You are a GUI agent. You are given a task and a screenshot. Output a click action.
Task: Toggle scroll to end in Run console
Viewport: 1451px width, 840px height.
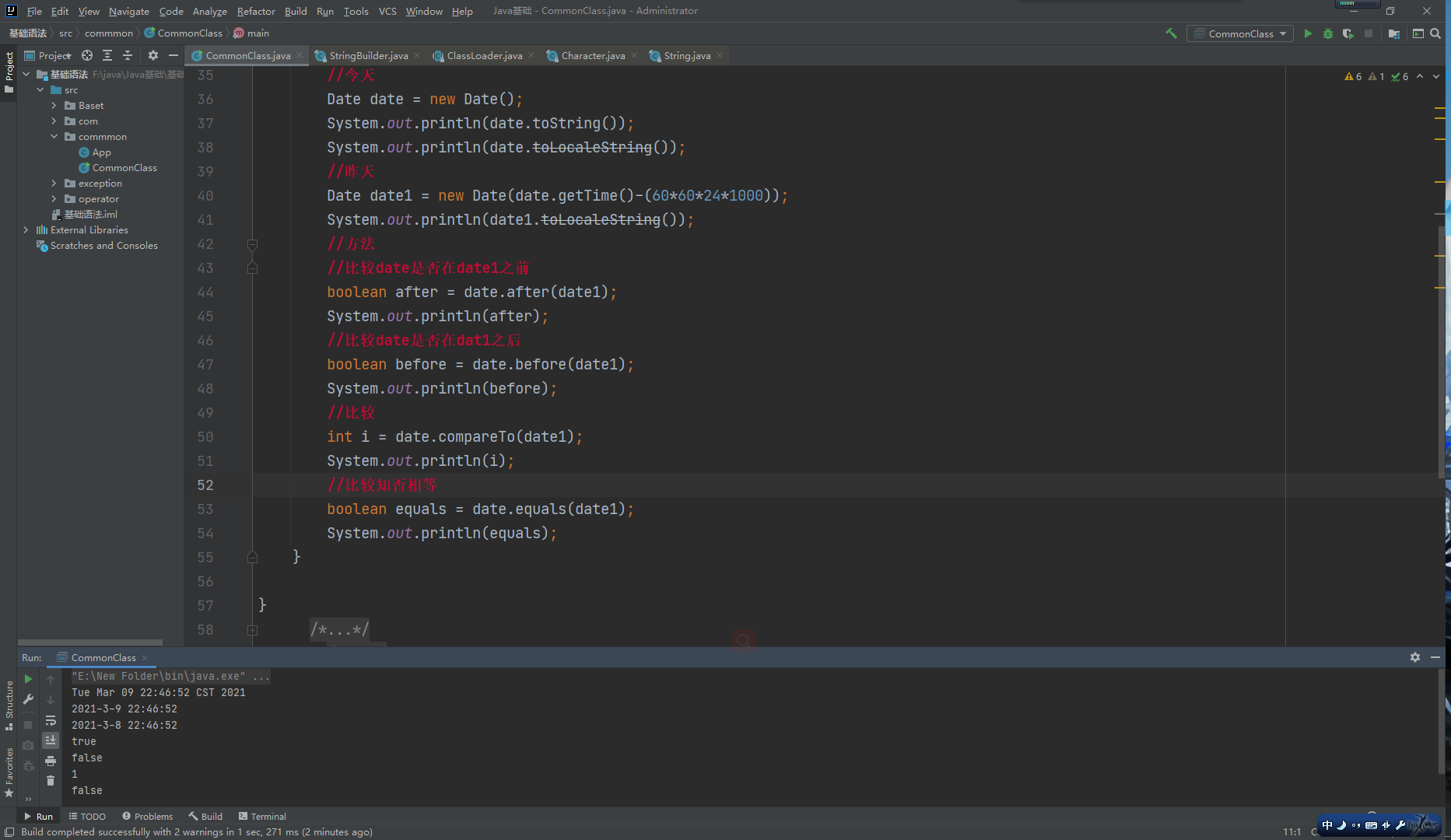click(x=51, y=740)
